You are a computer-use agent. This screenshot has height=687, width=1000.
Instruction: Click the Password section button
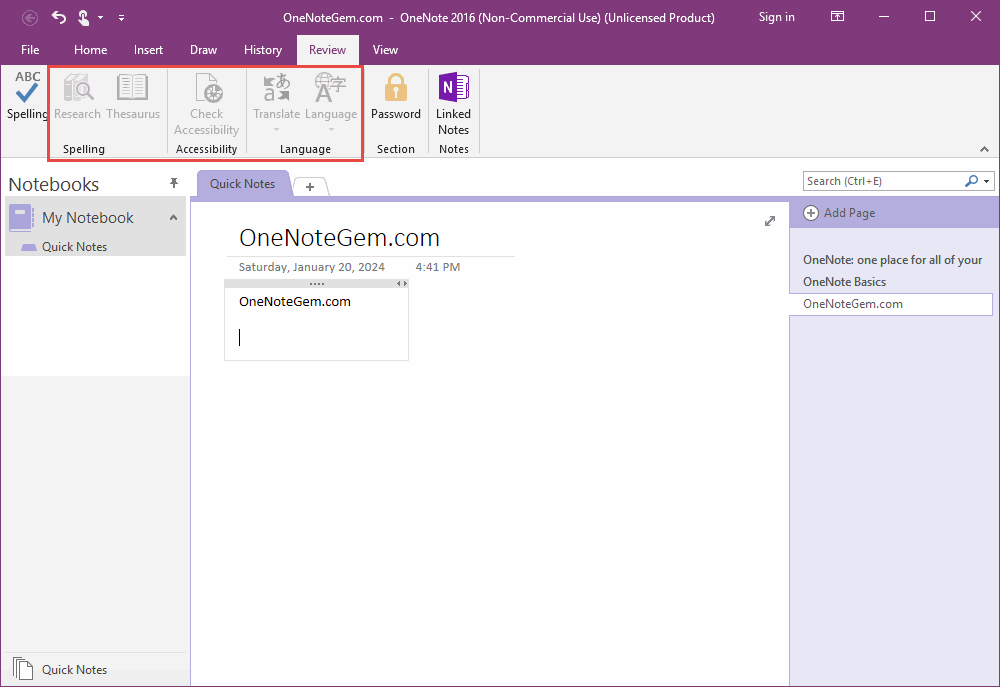click(x=395, y=96)
